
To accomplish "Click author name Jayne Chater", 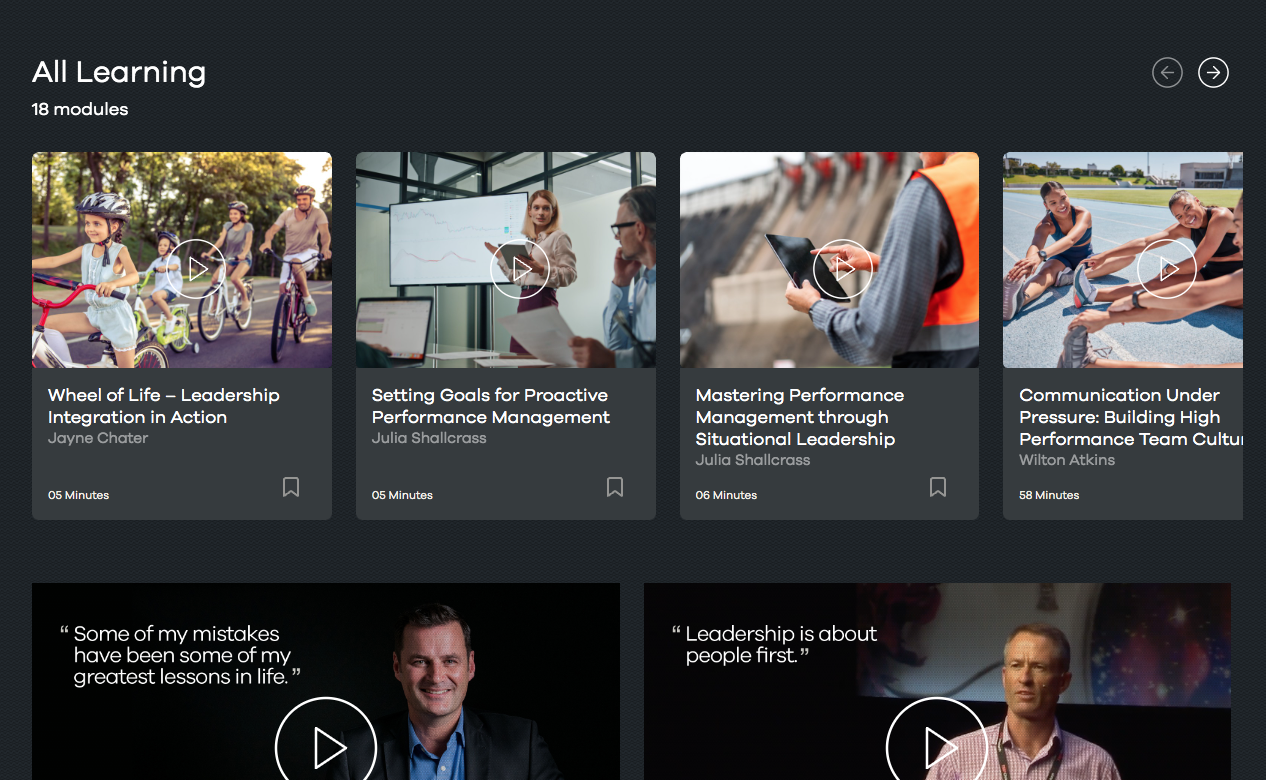I will (98, 438).
